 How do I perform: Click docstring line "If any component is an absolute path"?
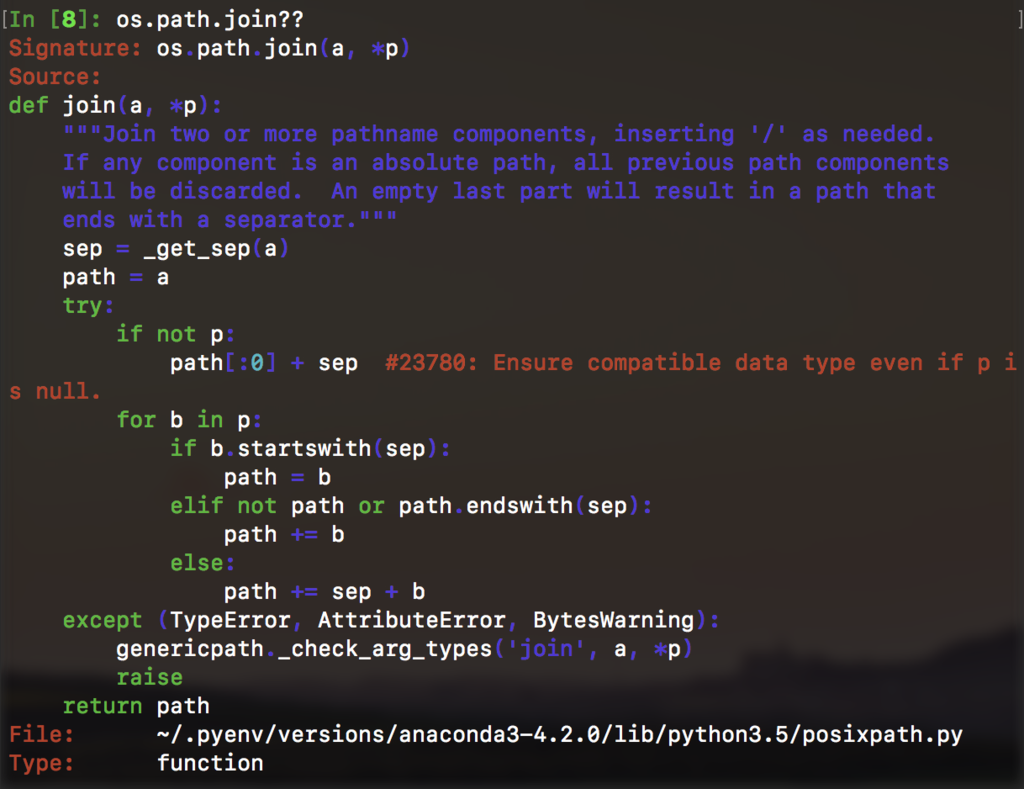click(x=505, y=163)
